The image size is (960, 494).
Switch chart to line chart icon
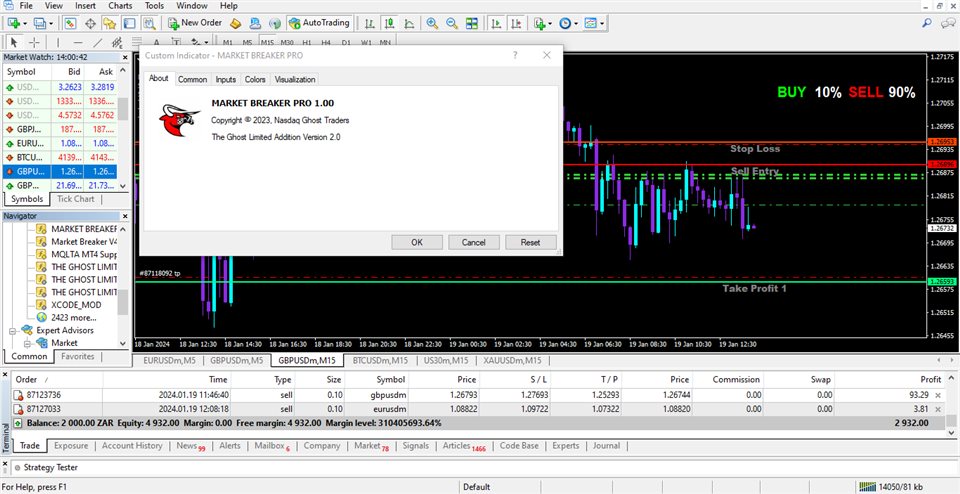(x=409, y=23)
